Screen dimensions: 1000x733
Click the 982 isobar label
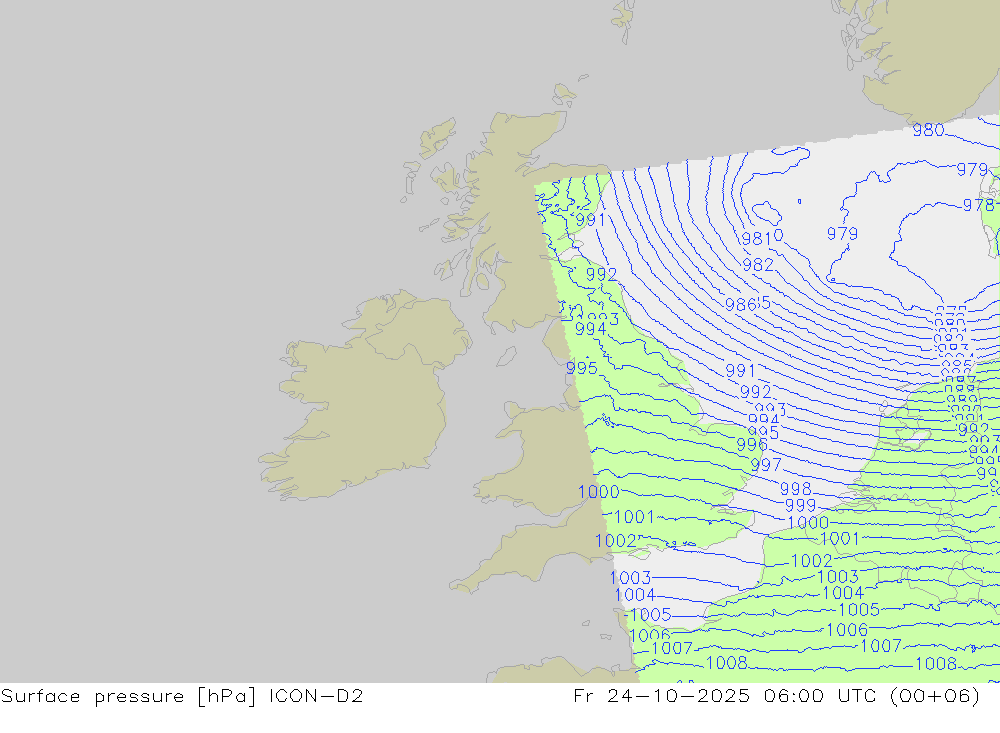click(x=758, y=265)
